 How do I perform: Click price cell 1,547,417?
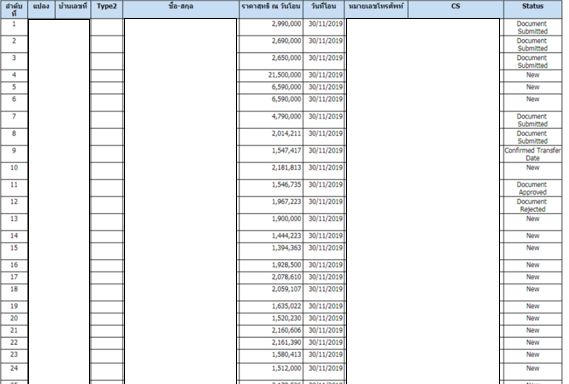click(x=271, y=154)
